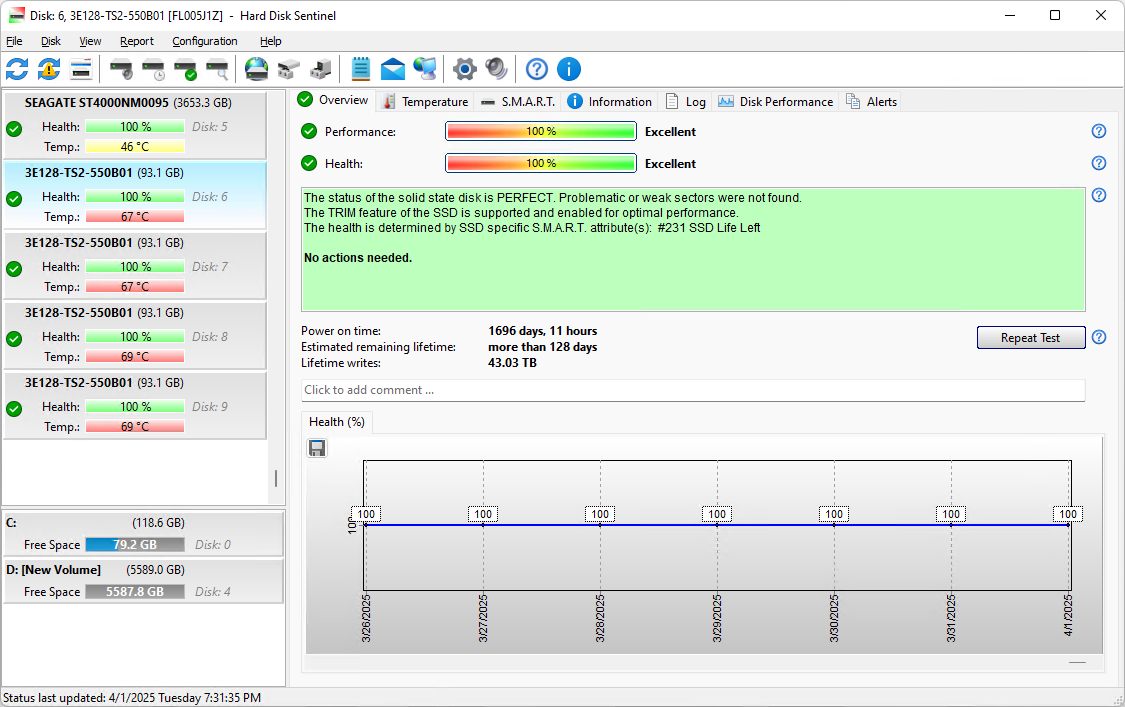The width and height of the screenshot is (1125, 707).
Task: Click the 100 data label at 4/1/2025
Action: click(x=1068, y=514)
